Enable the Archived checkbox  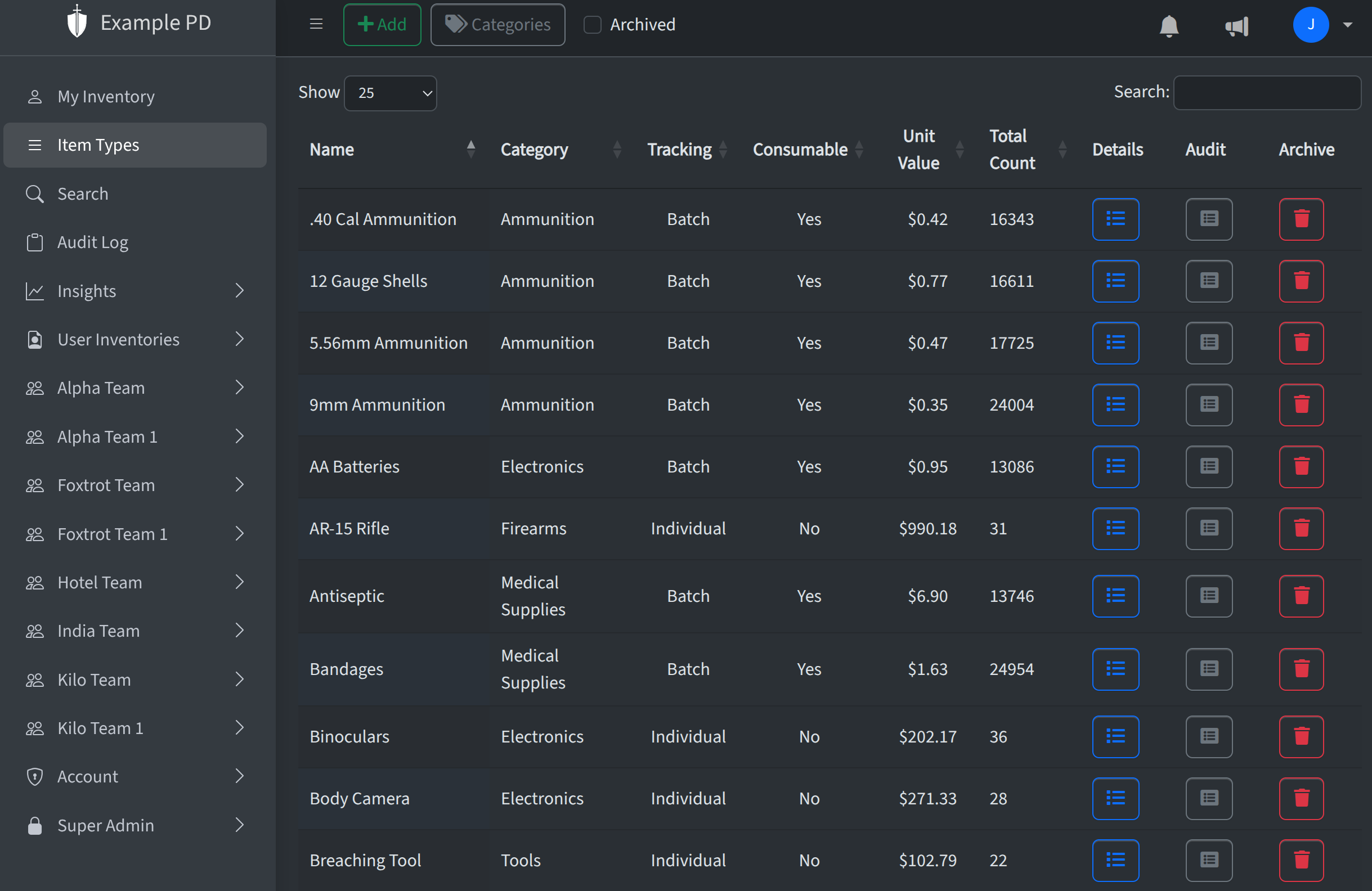[x=592, y=25]
